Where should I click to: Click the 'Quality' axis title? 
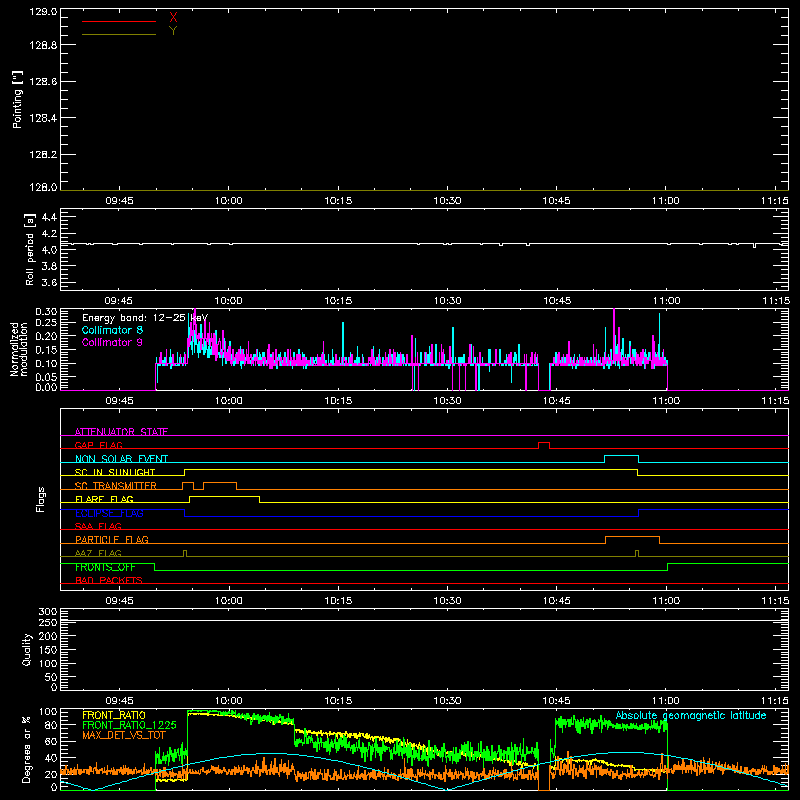(27, 649)
